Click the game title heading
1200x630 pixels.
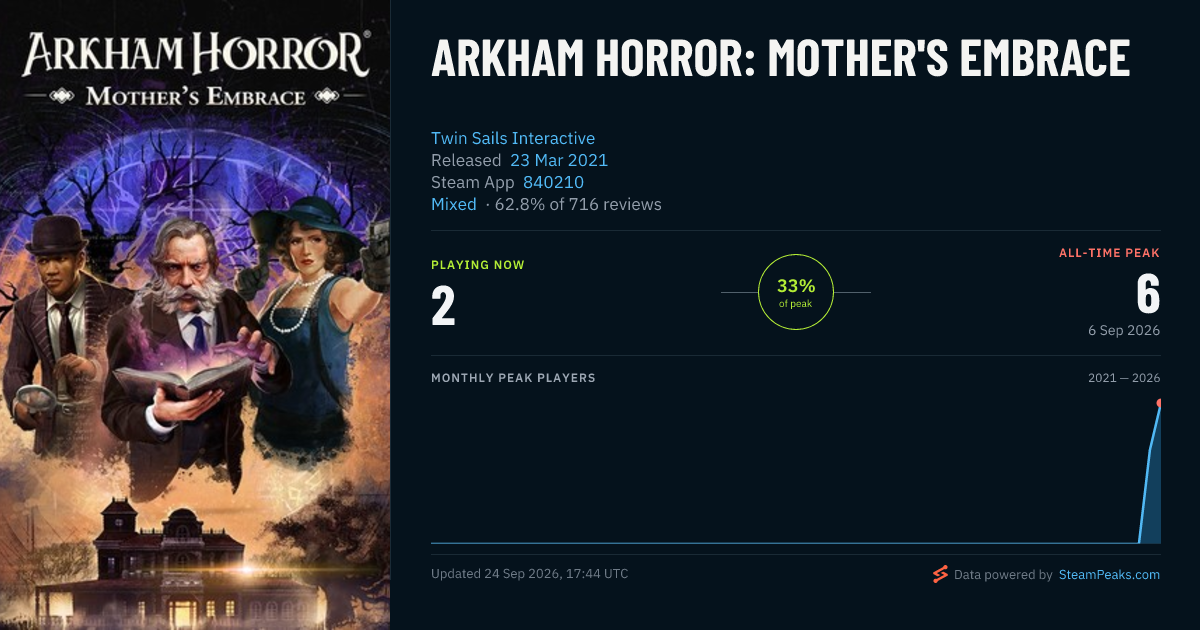pos(780,58)
